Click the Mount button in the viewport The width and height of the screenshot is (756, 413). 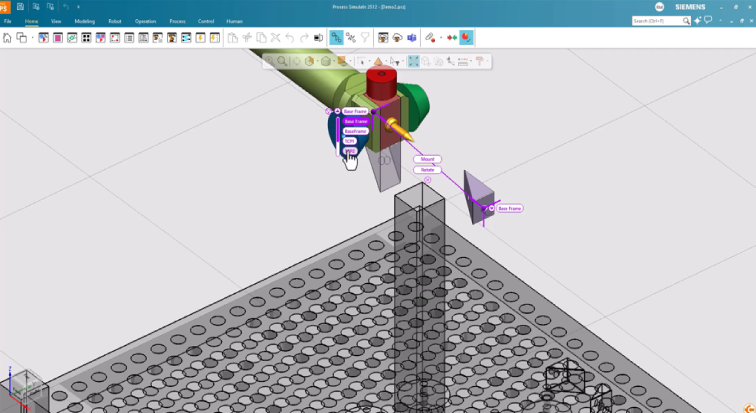click(x=427, y=159)
